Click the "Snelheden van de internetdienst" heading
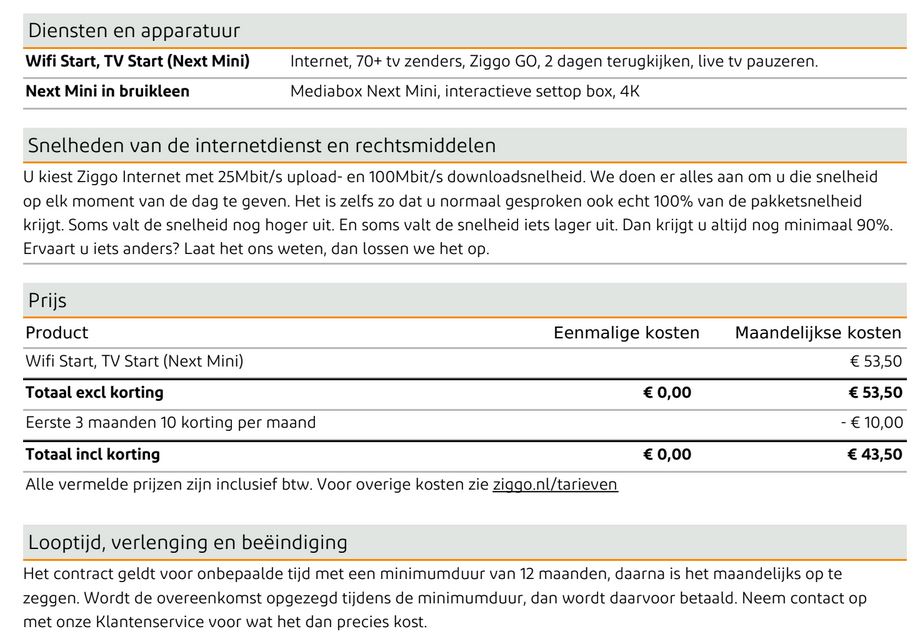Viewport: 924px width, 637px height. tap(262, 146)
